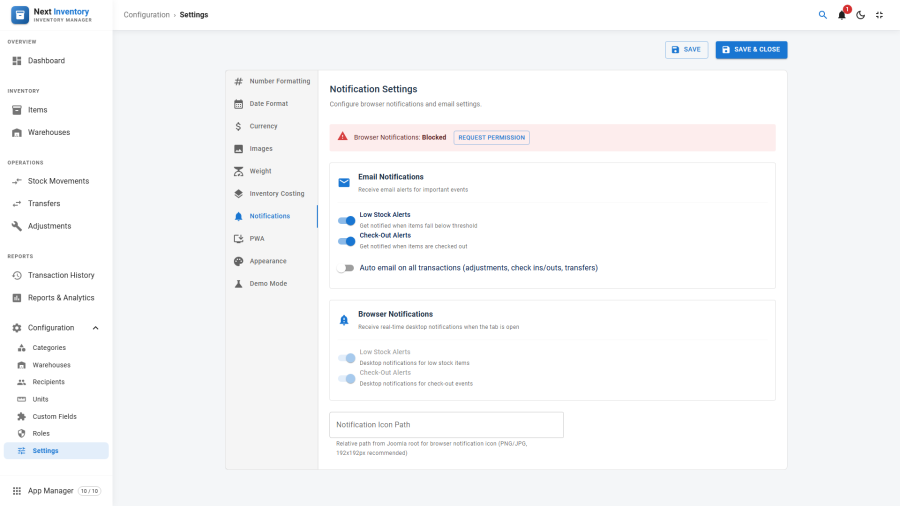This screenshot has height=506, width=900.
Task: Click the Currency dollar icon
Action: click(238, 126)
